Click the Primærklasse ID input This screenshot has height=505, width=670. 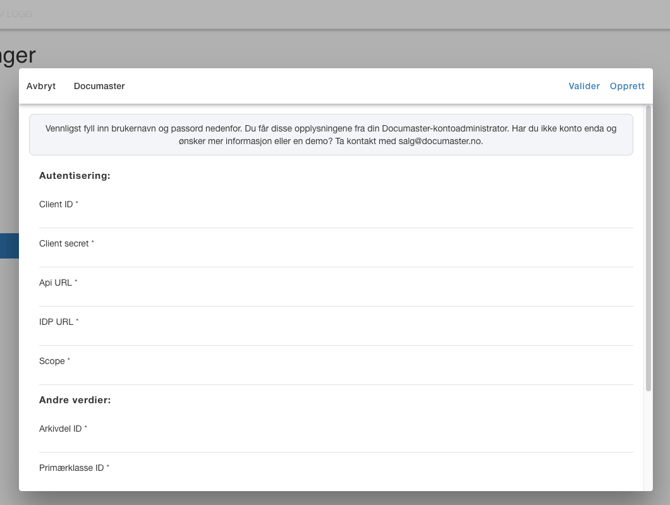pyautogui.click(x=335, y=481)
